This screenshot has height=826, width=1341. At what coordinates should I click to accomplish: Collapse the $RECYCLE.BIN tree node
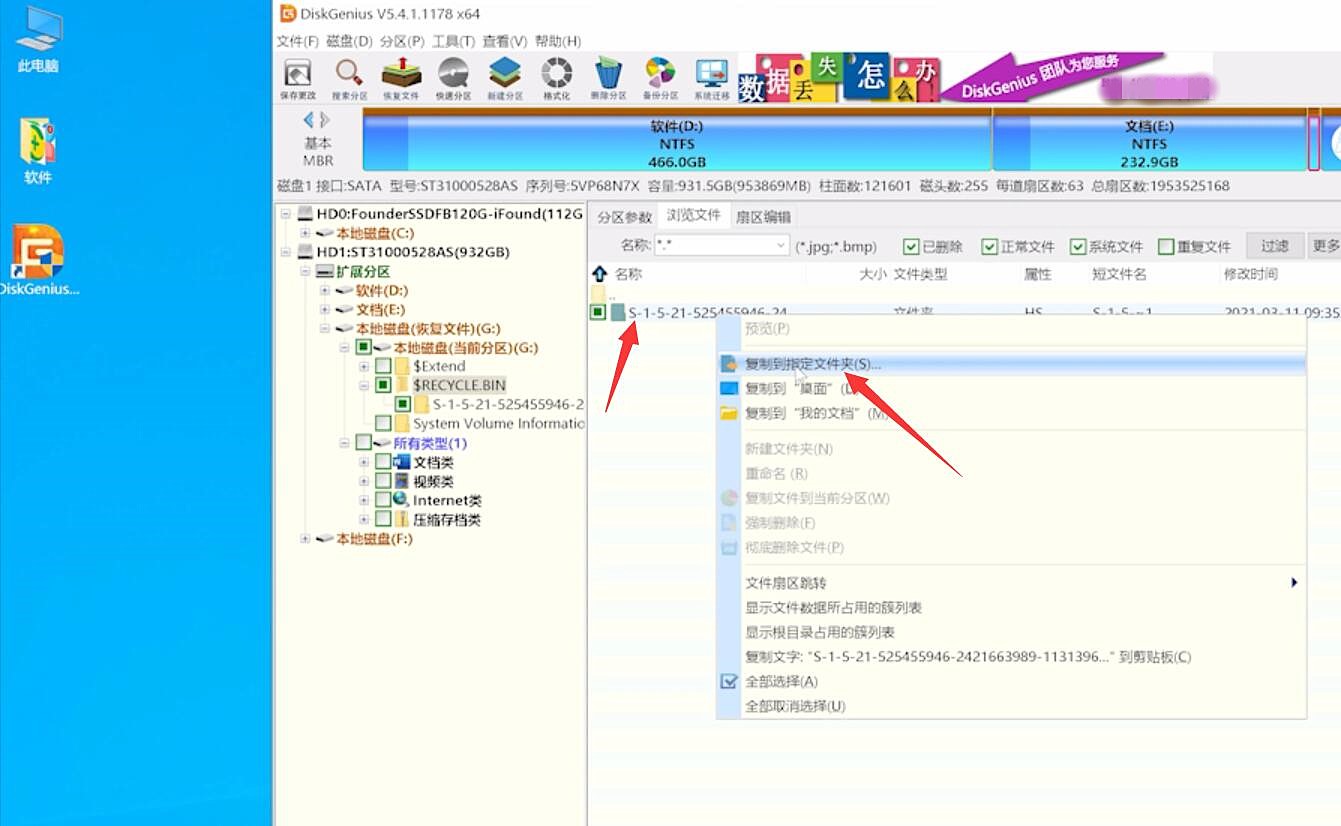(x=364, y=385)
